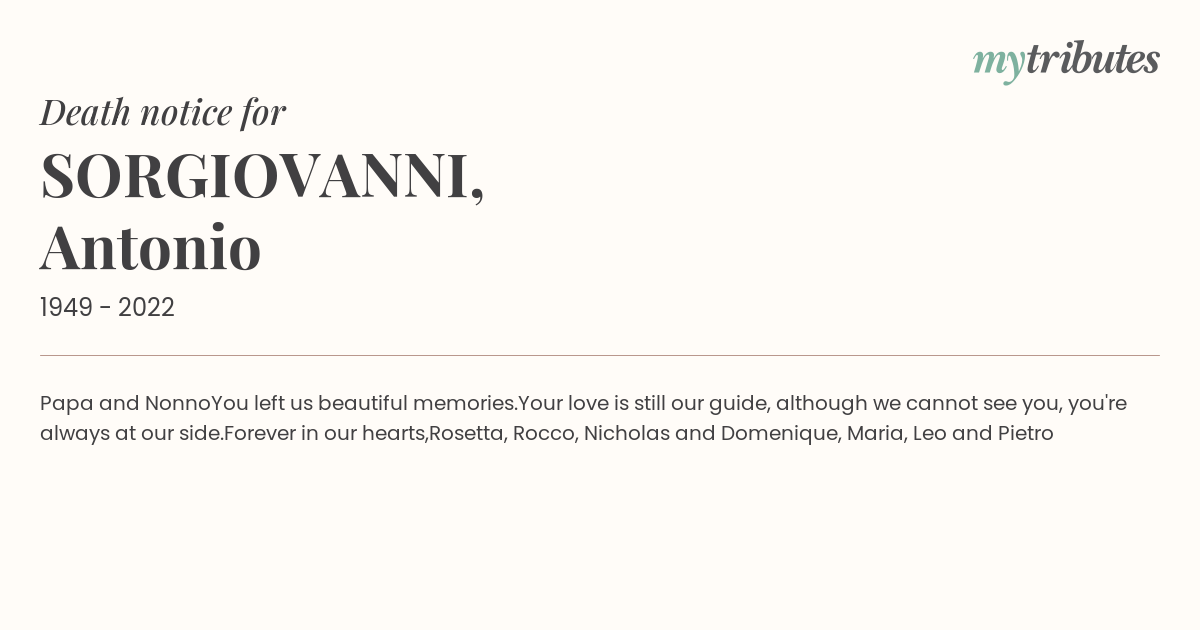1200x630 pixels.
Task: Click the first name Antonio
Action: point(151,246)
